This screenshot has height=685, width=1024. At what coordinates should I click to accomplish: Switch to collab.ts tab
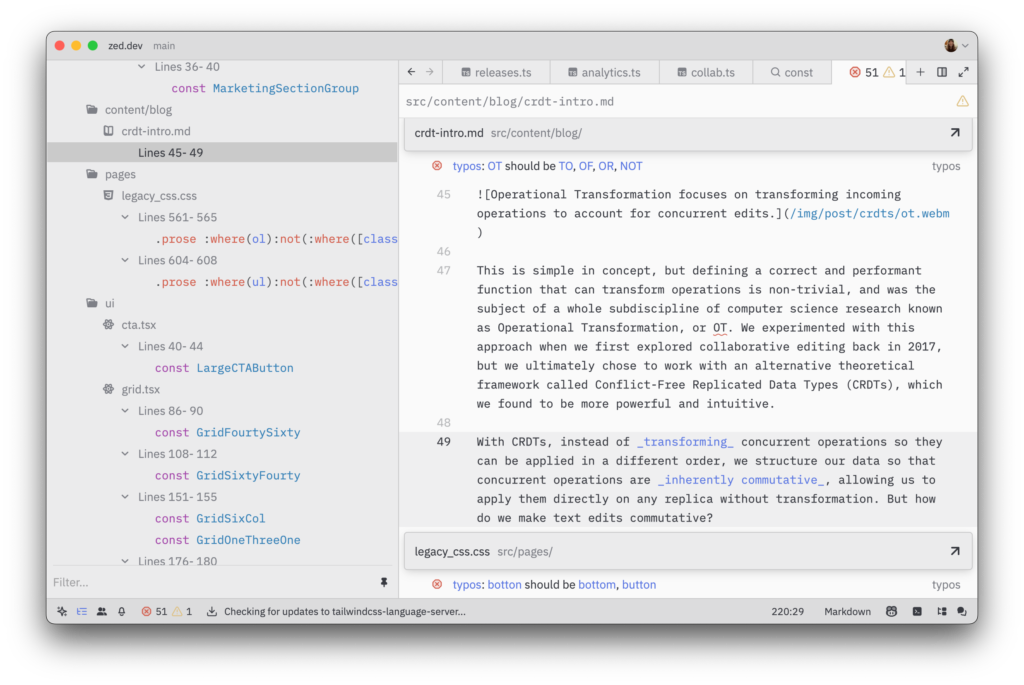[x=706, y=72]
